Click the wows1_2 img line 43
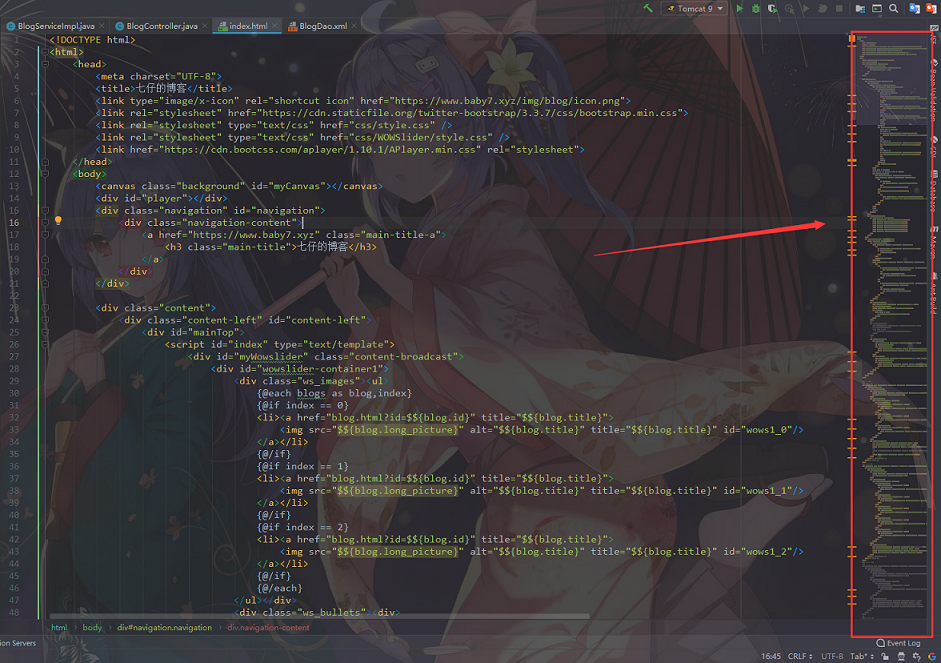Viewport: 941px width, 663px height. 541,551
